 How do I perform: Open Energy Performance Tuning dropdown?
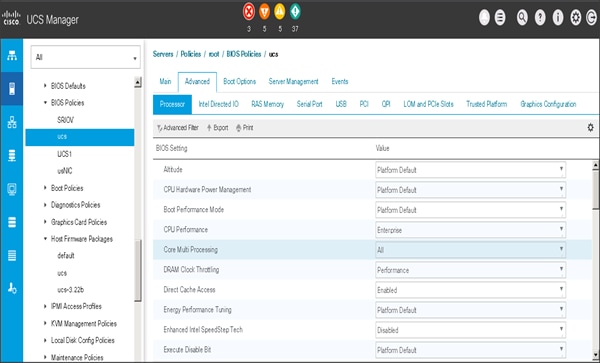coord(470,310)
